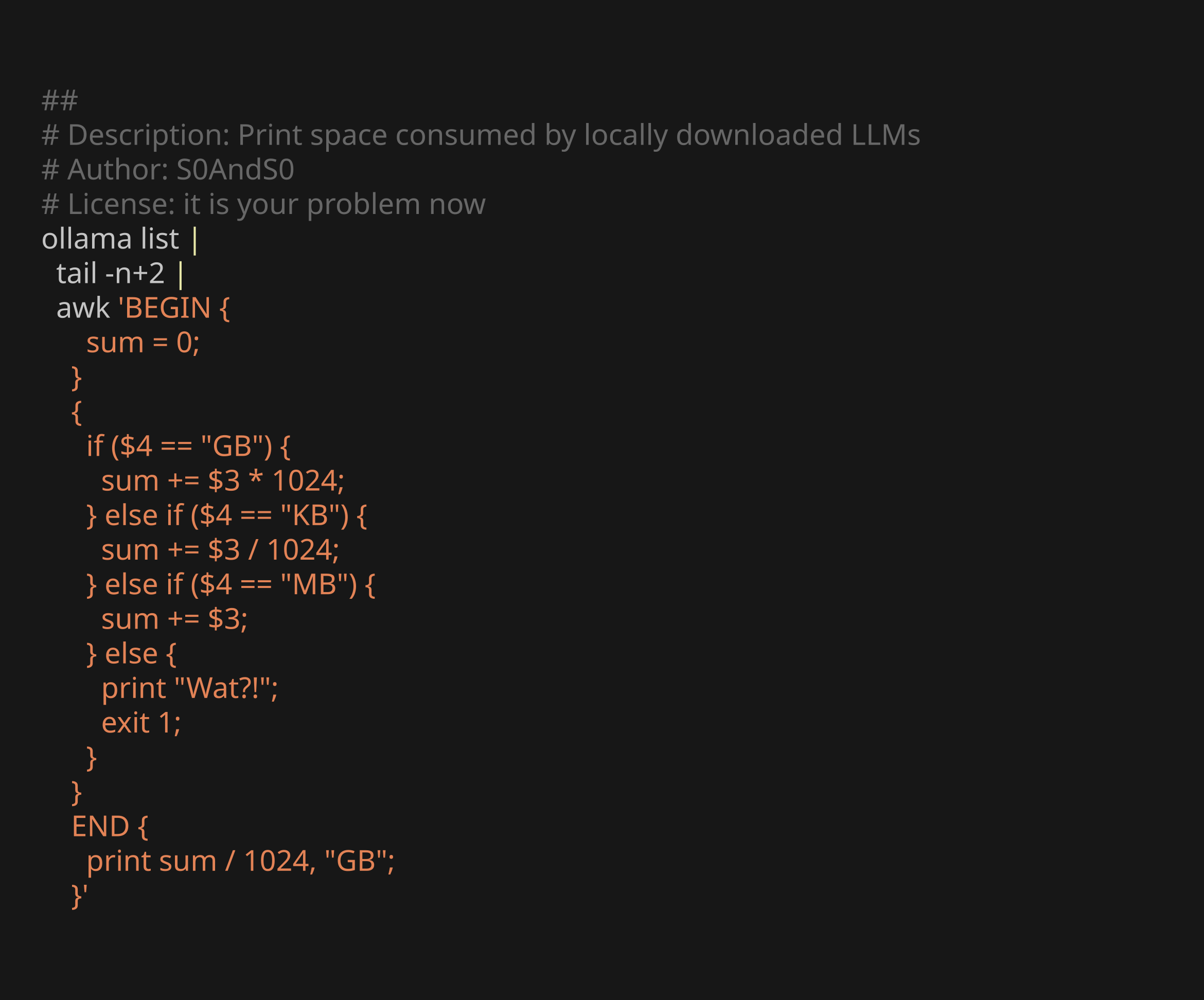The width and height of the screenshot is (1204, 1000).
Task: Click the '} else {' line
Action: 131,654
